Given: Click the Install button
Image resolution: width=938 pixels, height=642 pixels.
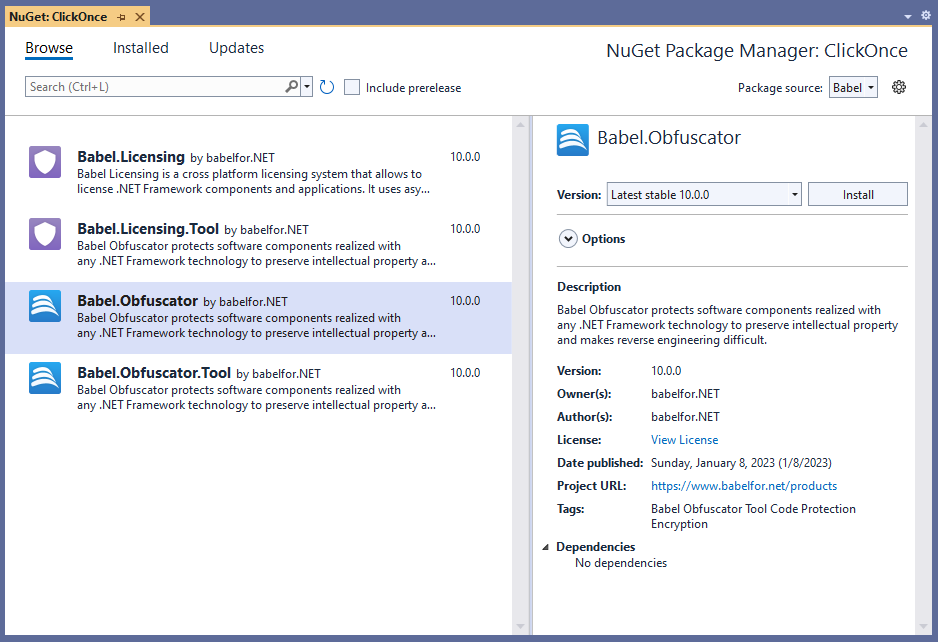Looking at the screenshot, I should [x=857, y=195].
